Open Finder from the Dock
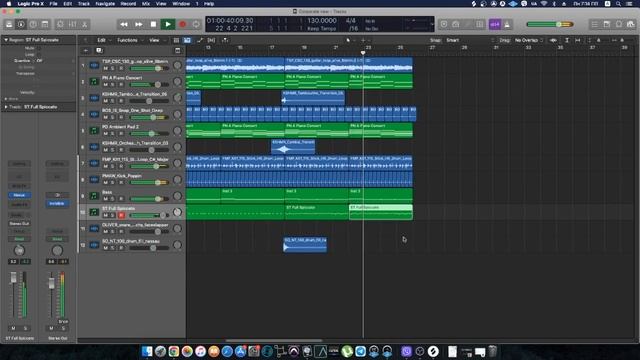This screenshot has height=360, width=640. pos(147,351)
